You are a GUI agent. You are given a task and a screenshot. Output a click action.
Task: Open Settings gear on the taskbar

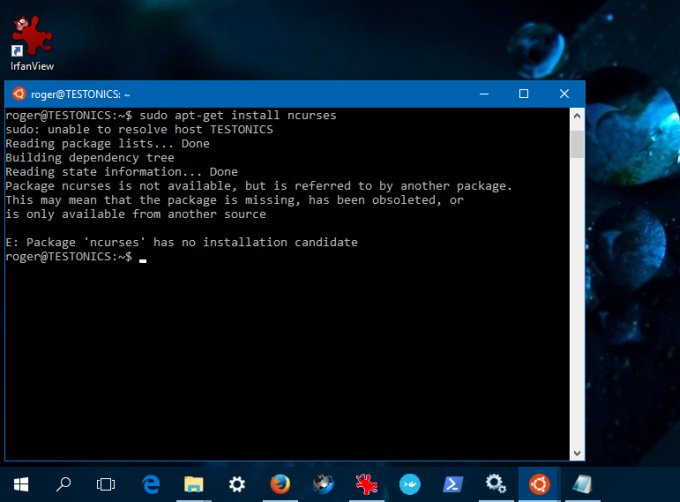coord(237,484)
